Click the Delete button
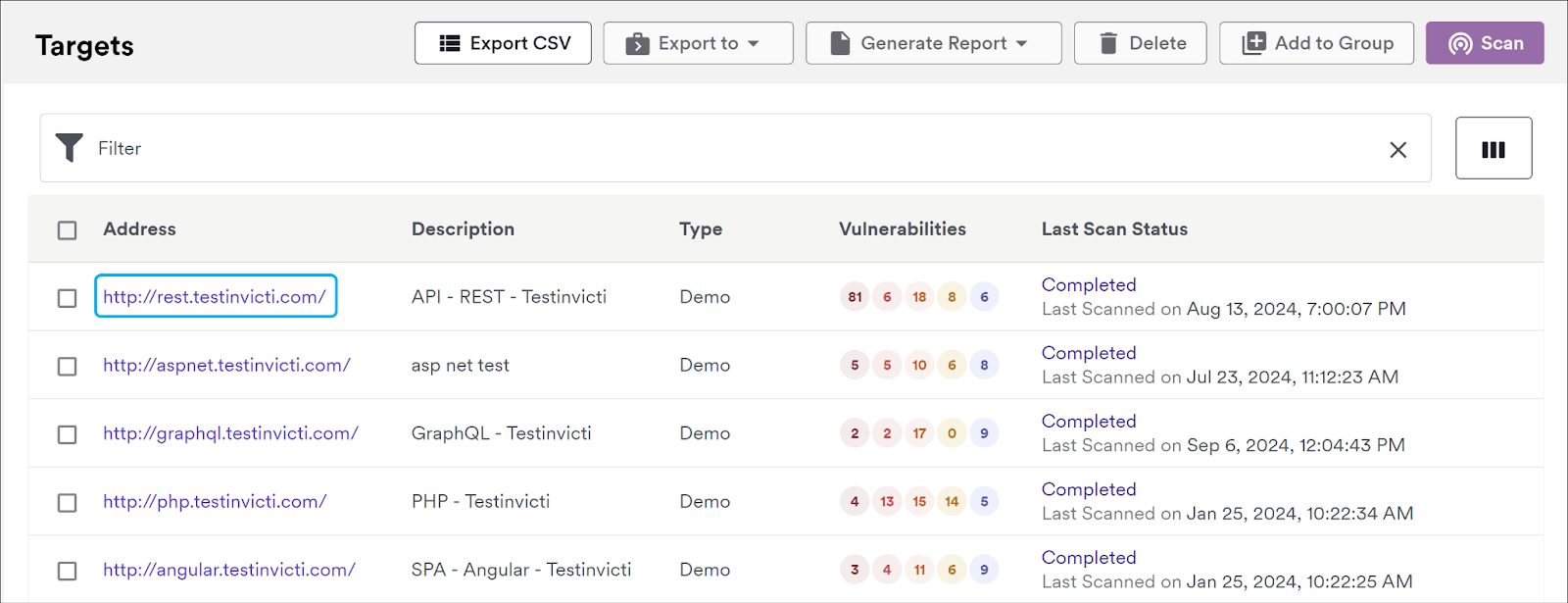 pyautogui.click(x=1140, y=43)
